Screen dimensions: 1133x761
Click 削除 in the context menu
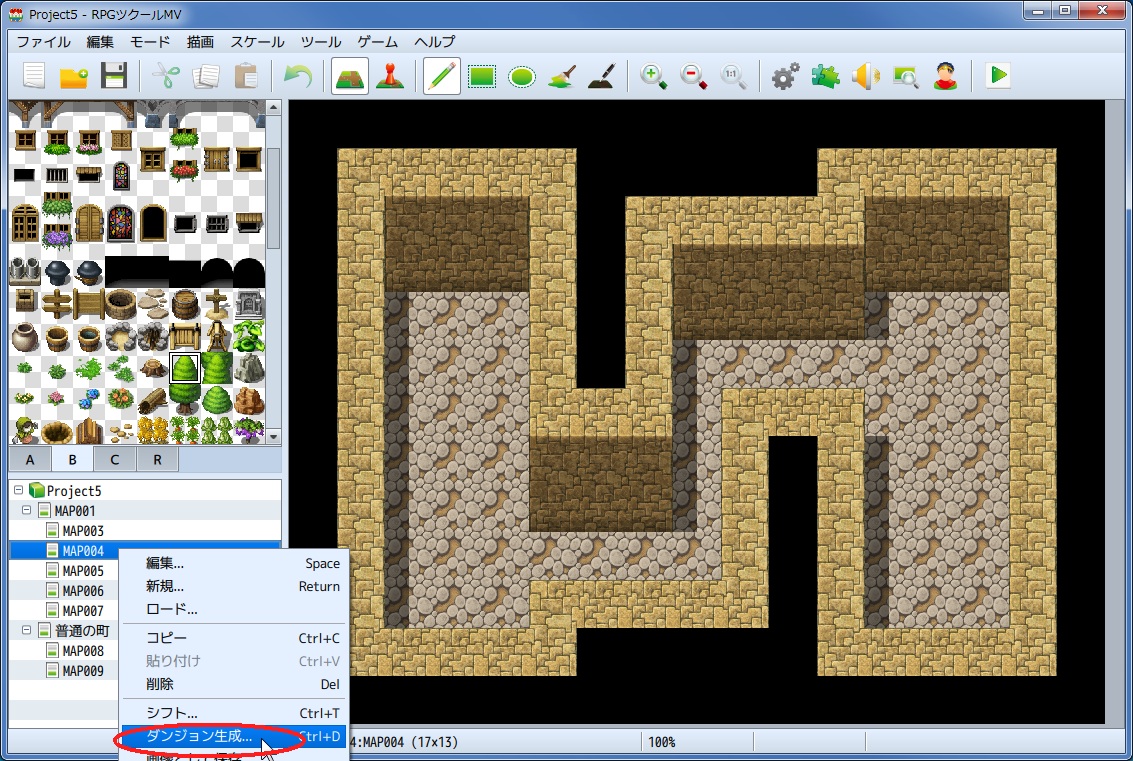coord(160,685)
